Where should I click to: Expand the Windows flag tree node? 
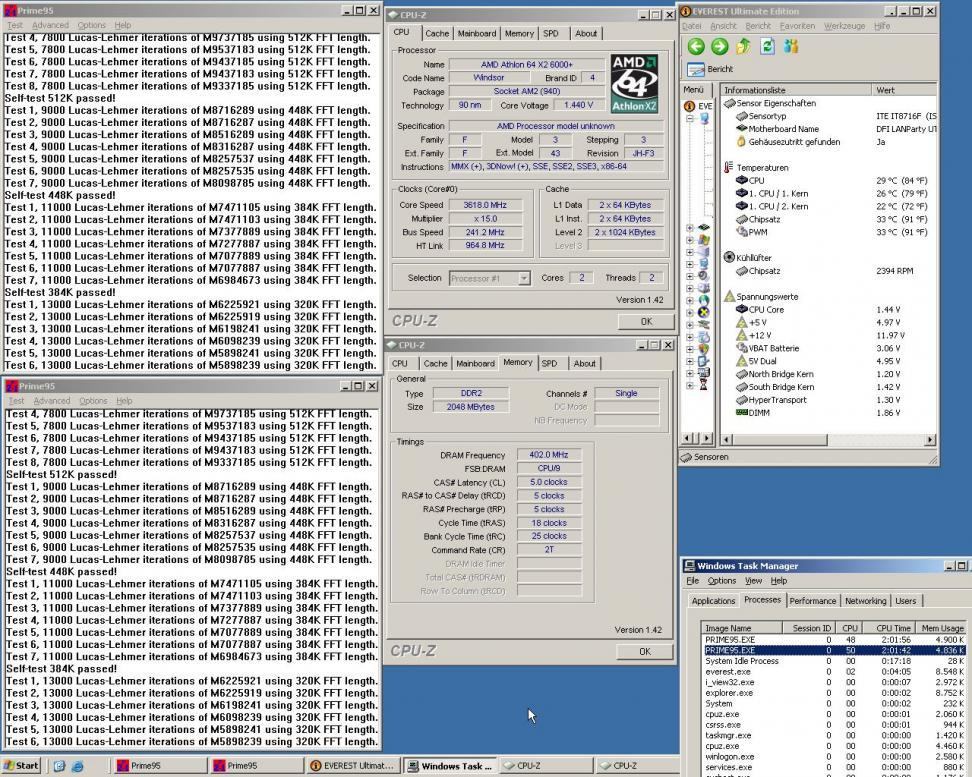[x=690, y=240]
